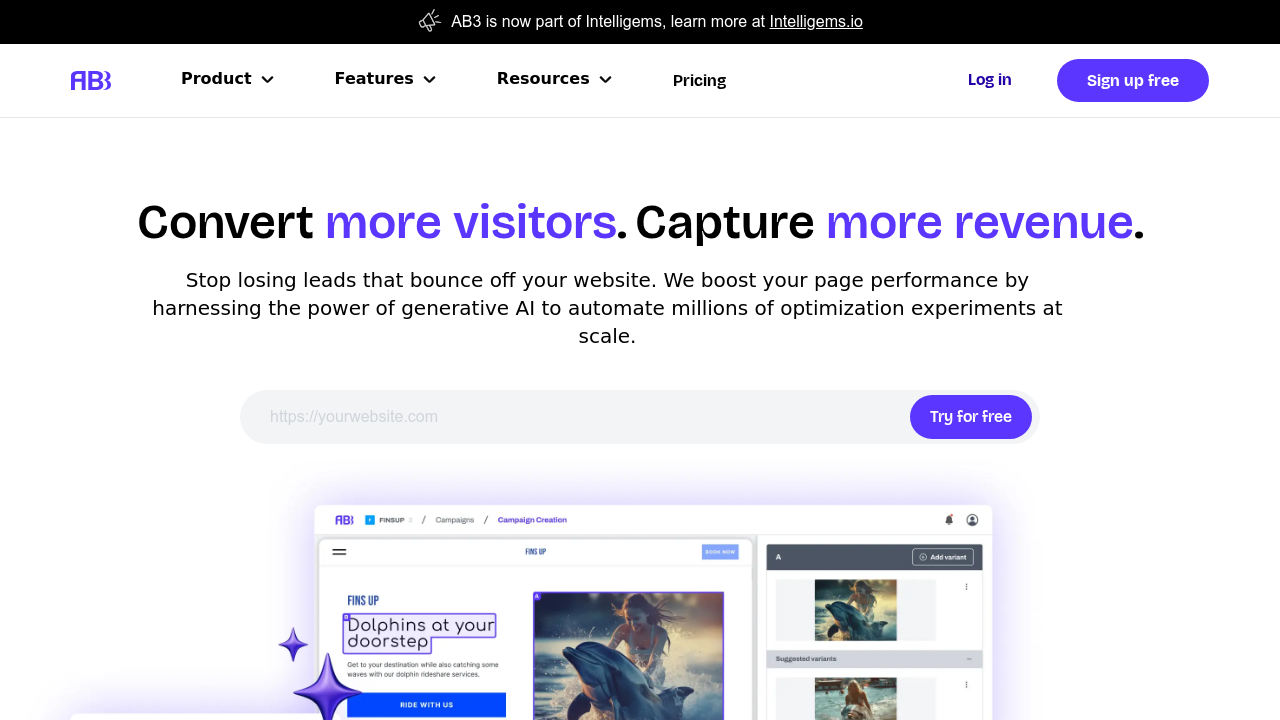Click the bell notification icon in preview
Screen dimensions: 1280x720
[x=949, y=520]
